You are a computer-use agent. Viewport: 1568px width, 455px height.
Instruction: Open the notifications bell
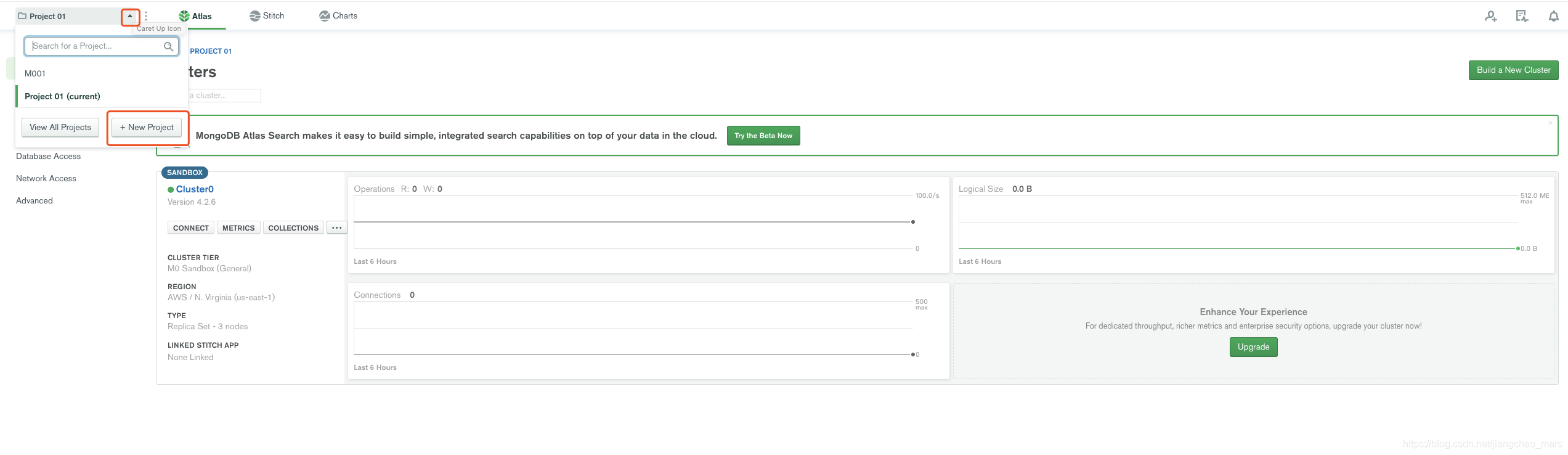pos(1554,17)
